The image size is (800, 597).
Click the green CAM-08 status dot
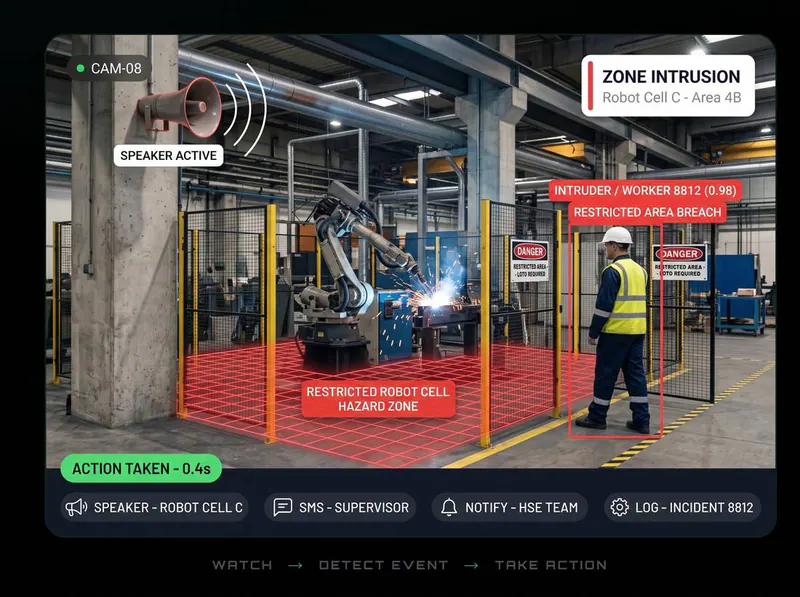pos(80,68)
